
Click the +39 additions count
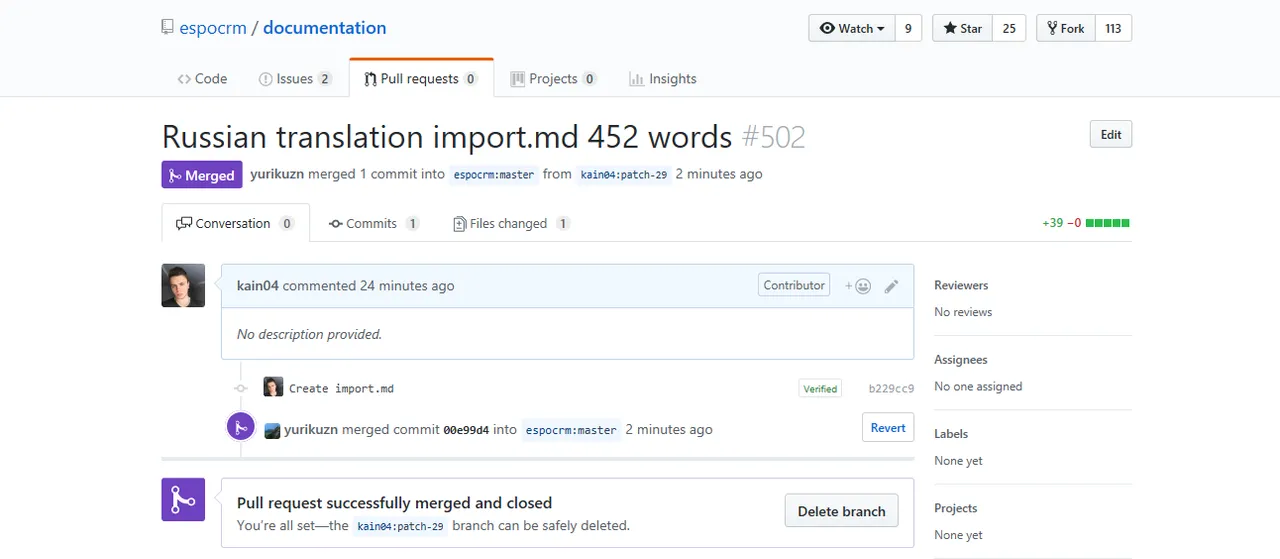pyautogui.click(x=1052, y=223)
